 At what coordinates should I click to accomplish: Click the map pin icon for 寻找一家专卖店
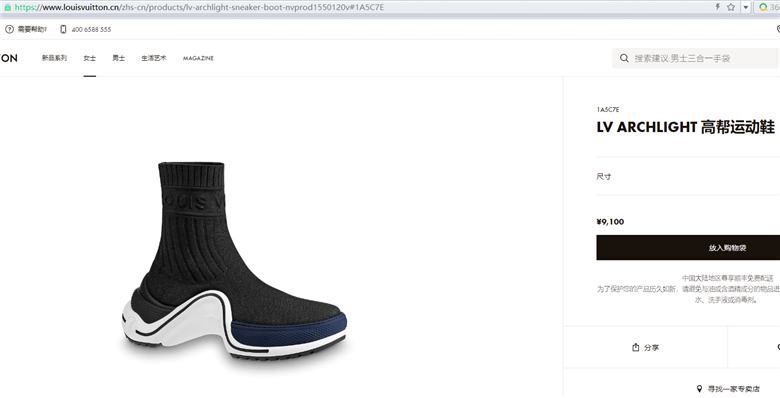click(699, 389)
